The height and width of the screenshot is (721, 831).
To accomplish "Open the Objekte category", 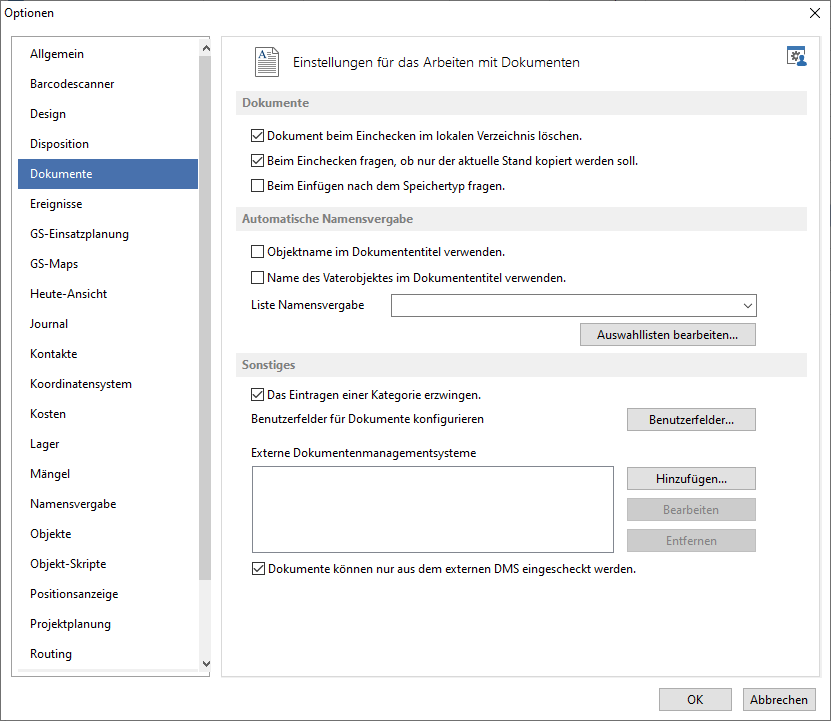I will click(x=108, y=533).
